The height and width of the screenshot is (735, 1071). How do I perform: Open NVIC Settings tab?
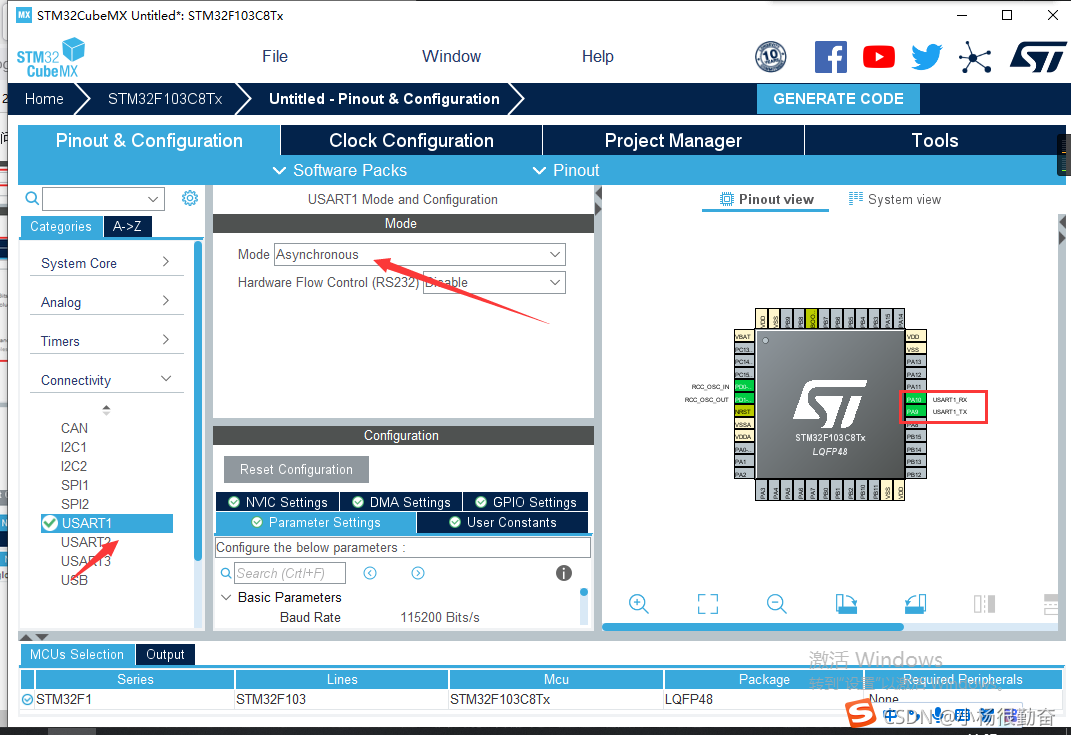pos(277,502)
